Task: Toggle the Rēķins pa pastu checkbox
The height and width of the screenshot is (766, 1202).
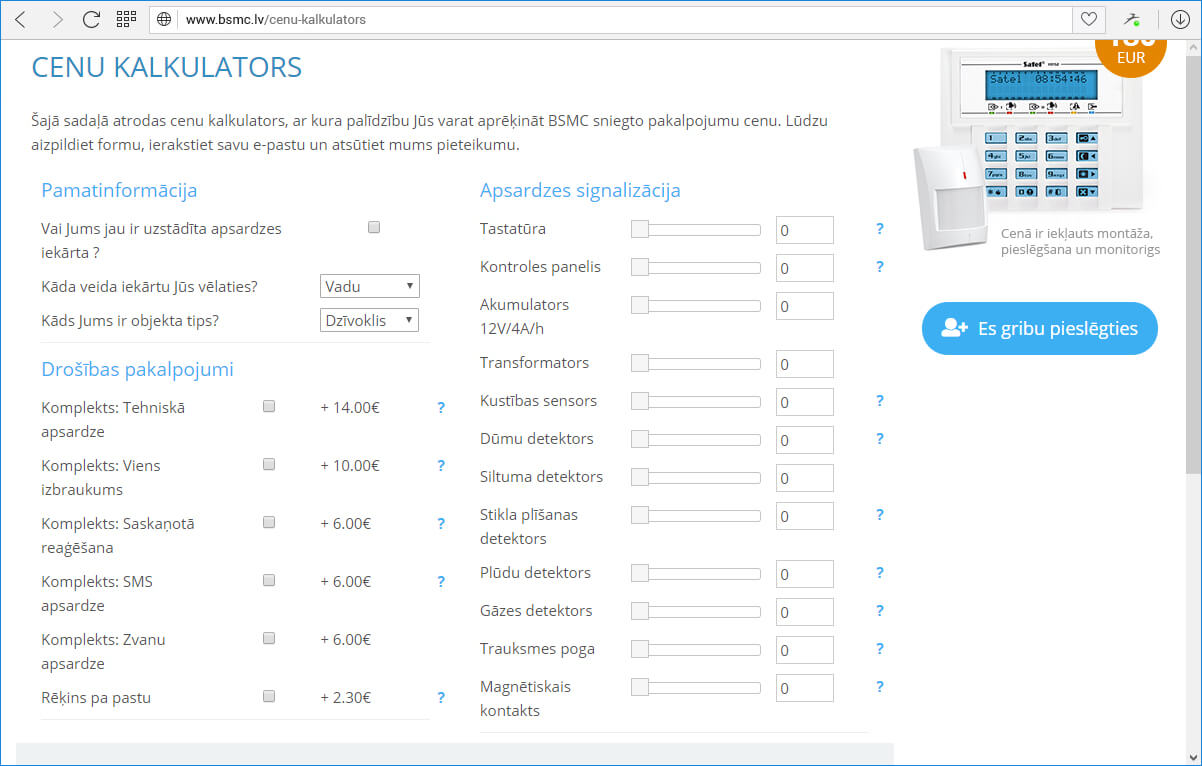Action: [269, 697]
